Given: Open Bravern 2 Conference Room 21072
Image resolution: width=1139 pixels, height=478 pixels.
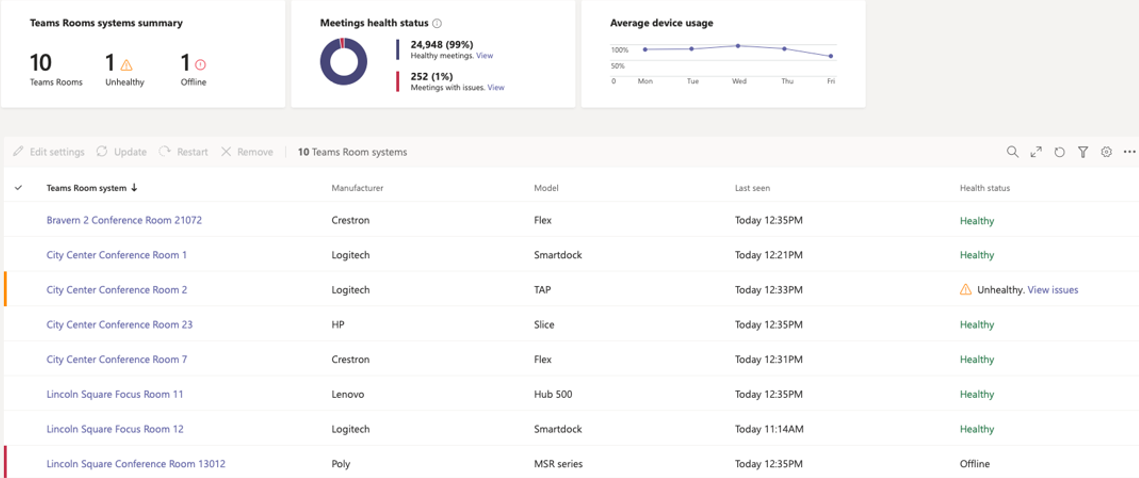Looking at the screenshot, I should (x=124, y=220).
